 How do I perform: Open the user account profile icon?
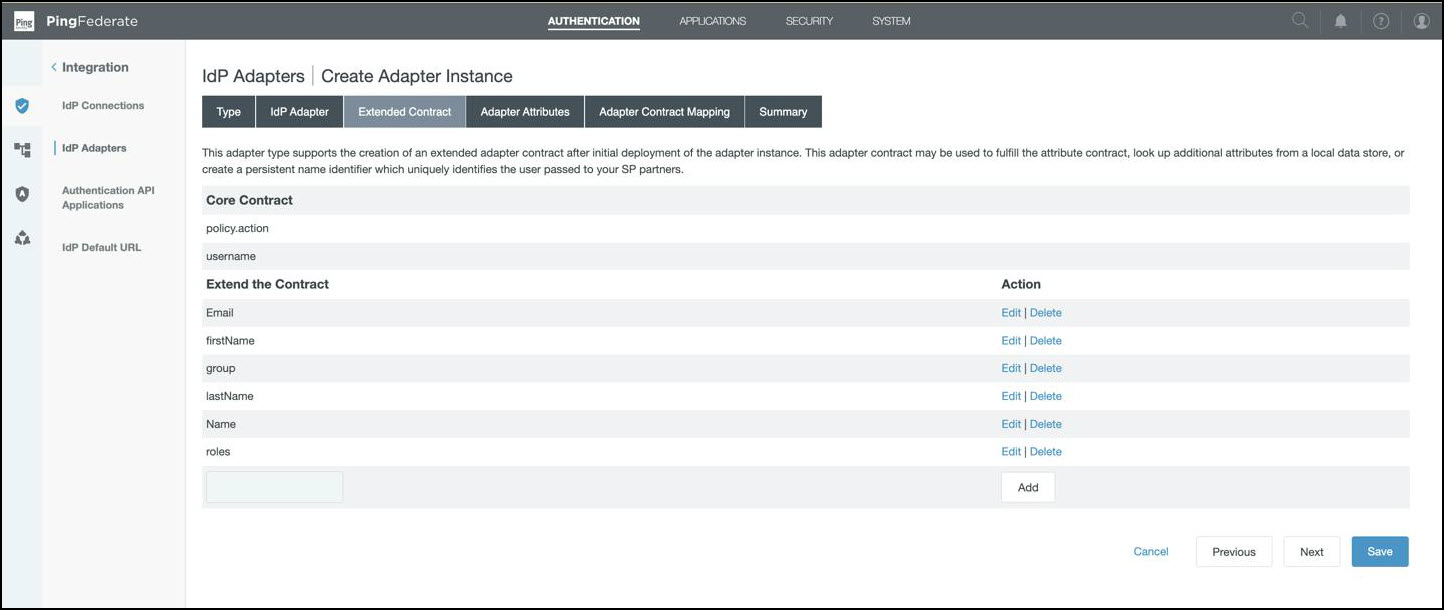[x=1421, y=21]
